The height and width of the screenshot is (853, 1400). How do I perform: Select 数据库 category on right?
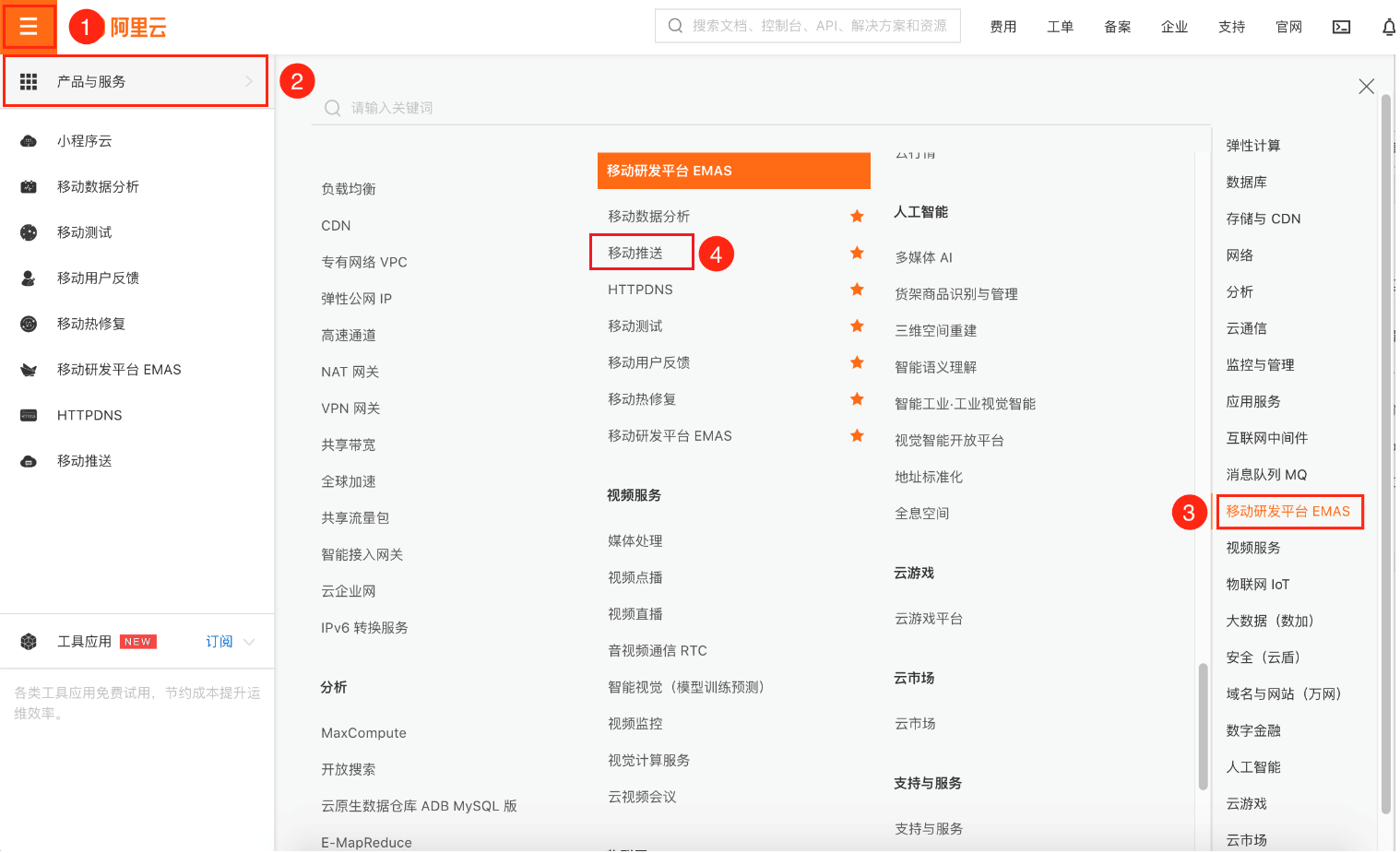point(1246,182)
